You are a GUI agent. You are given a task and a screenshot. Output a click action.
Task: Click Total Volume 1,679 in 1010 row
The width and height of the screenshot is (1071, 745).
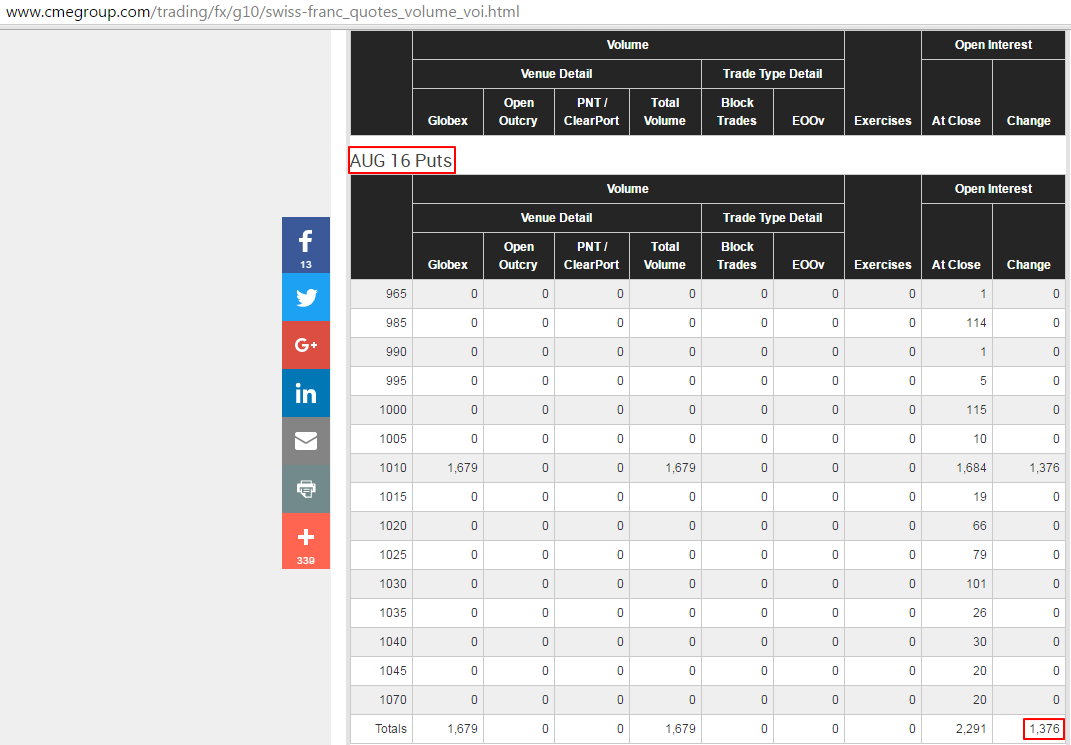[680, 468]
